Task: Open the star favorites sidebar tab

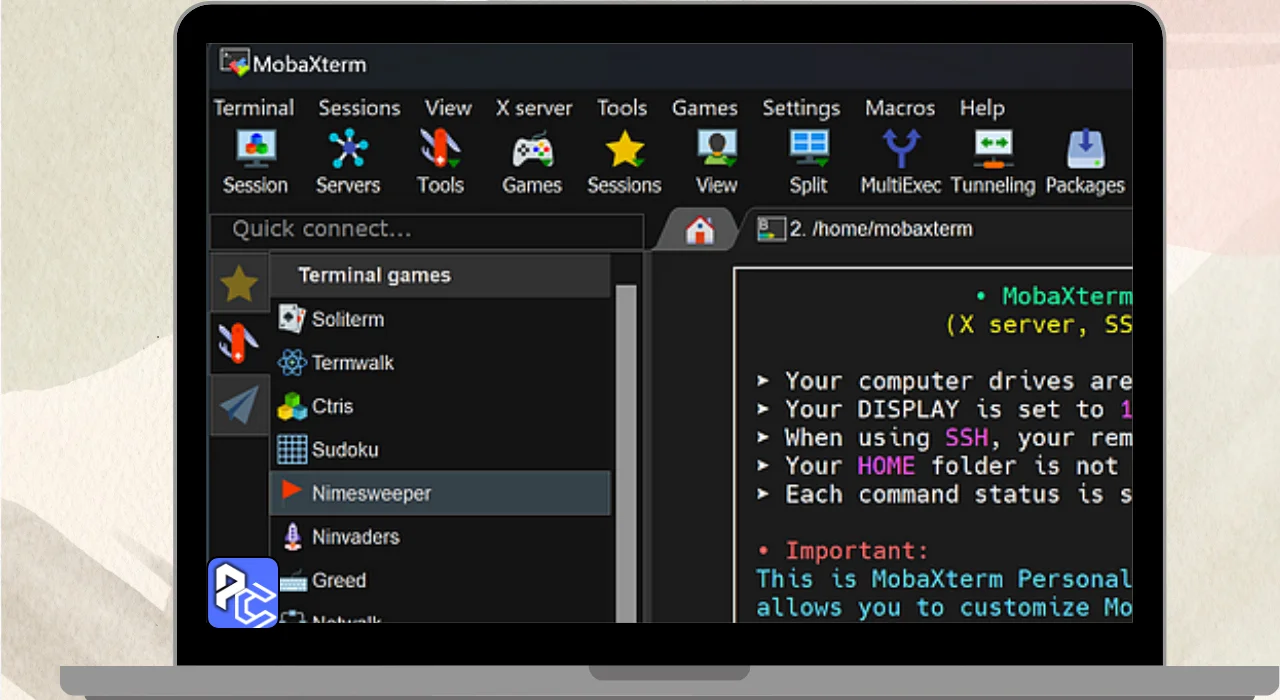Action: [239, 284]
